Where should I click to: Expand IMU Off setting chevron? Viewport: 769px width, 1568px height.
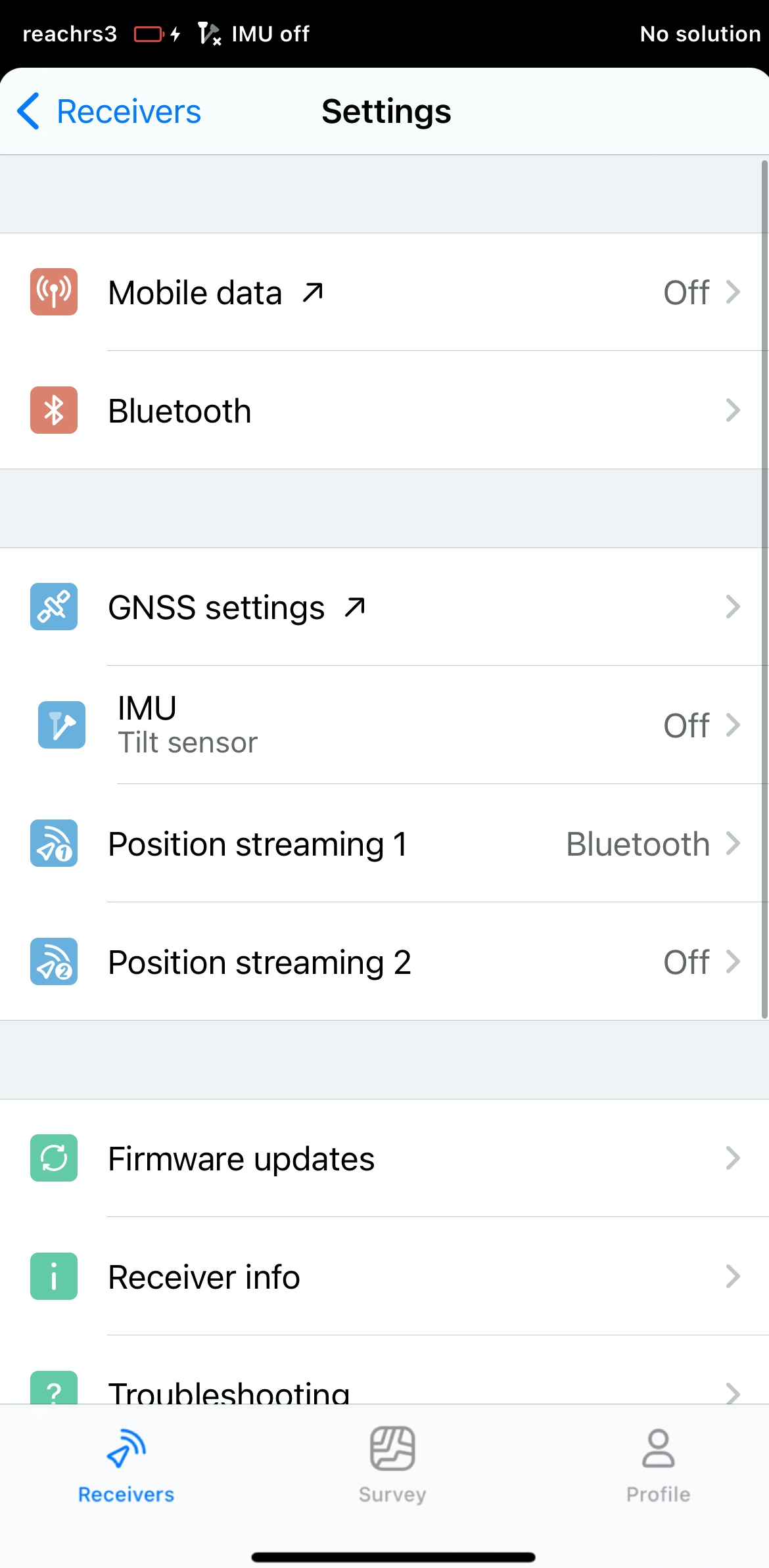[x=732, y=725]
